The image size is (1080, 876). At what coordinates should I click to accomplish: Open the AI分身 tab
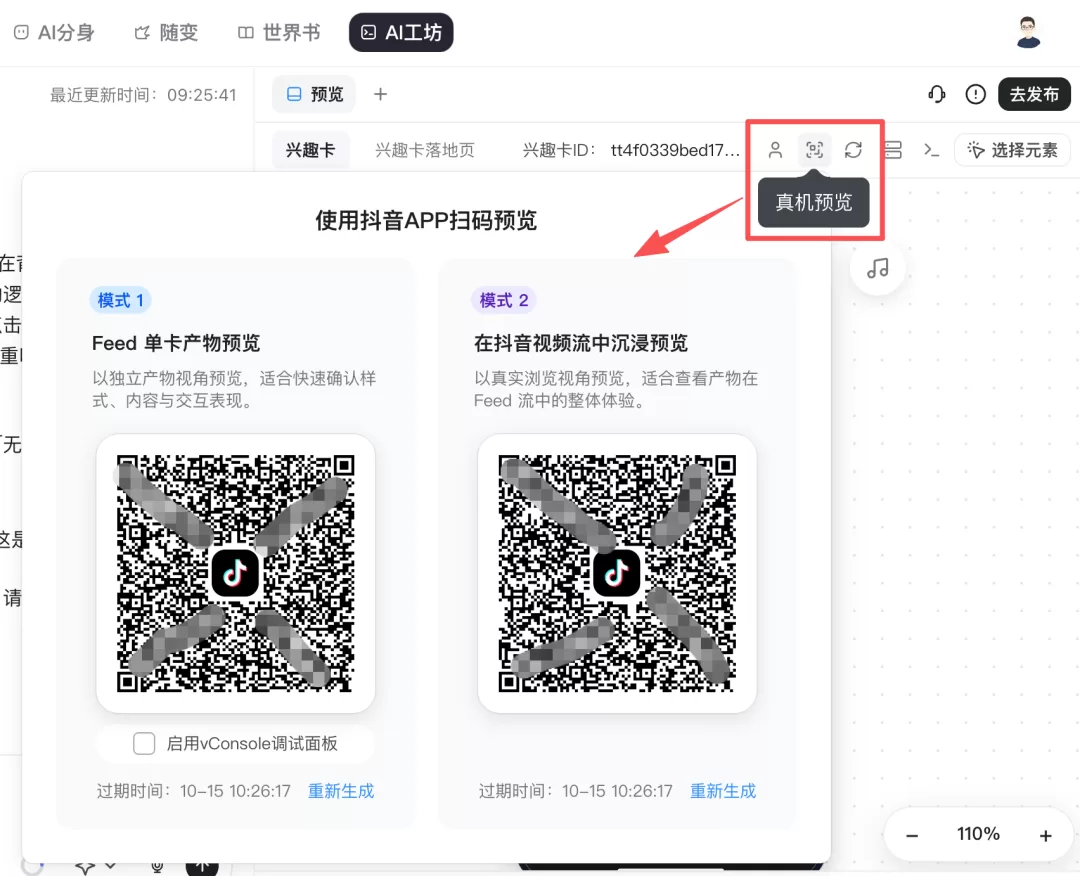coord(54,32)
